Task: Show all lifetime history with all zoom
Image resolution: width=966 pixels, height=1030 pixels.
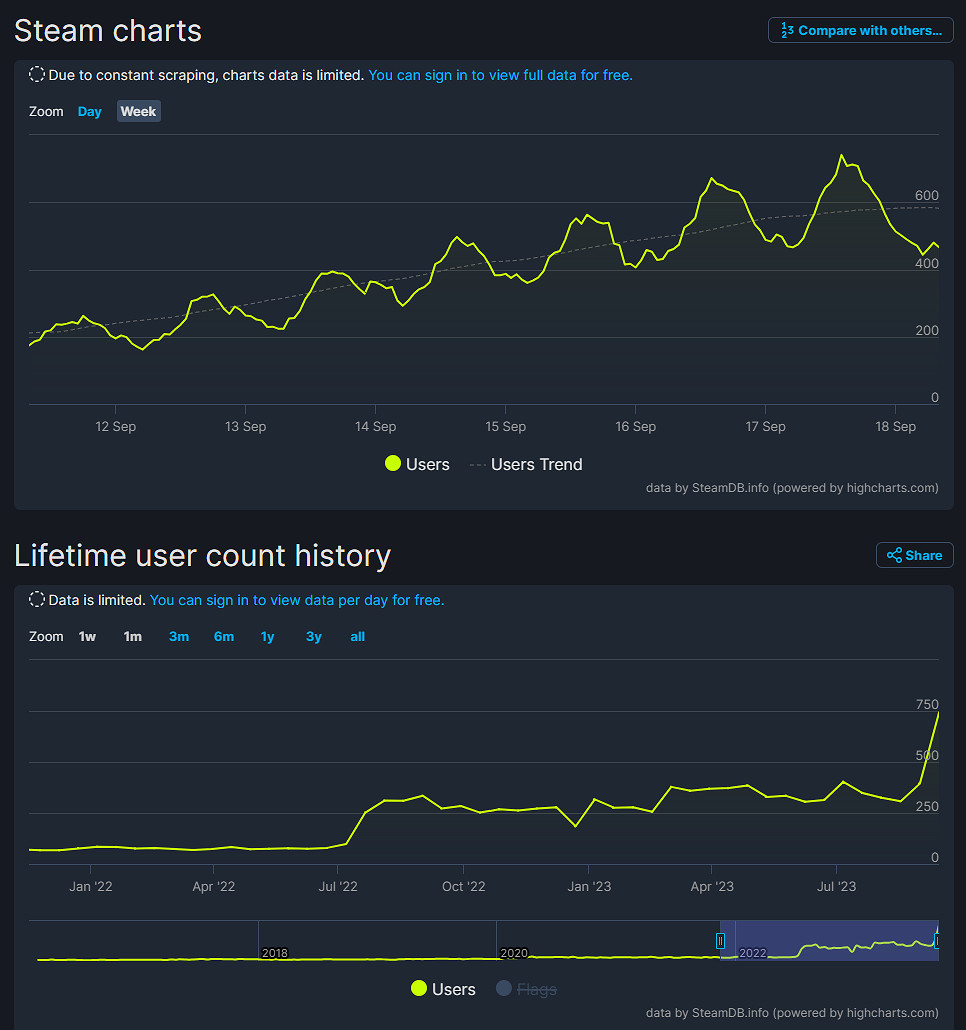Action: [358, 636]
